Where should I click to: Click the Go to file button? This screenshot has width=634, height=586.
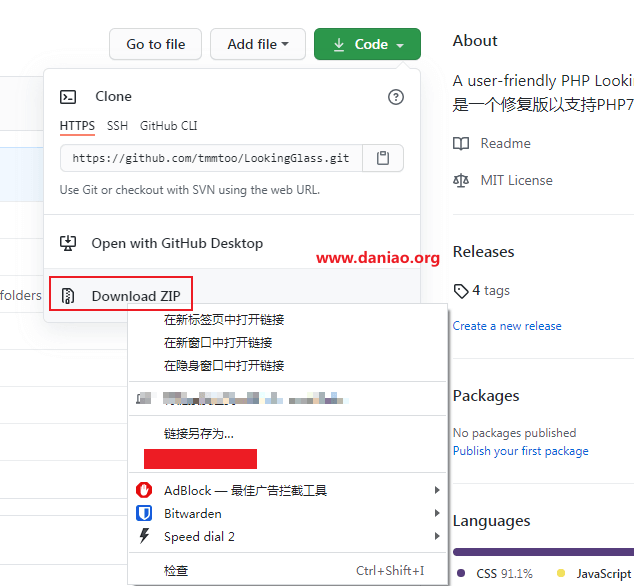(155, 44)
